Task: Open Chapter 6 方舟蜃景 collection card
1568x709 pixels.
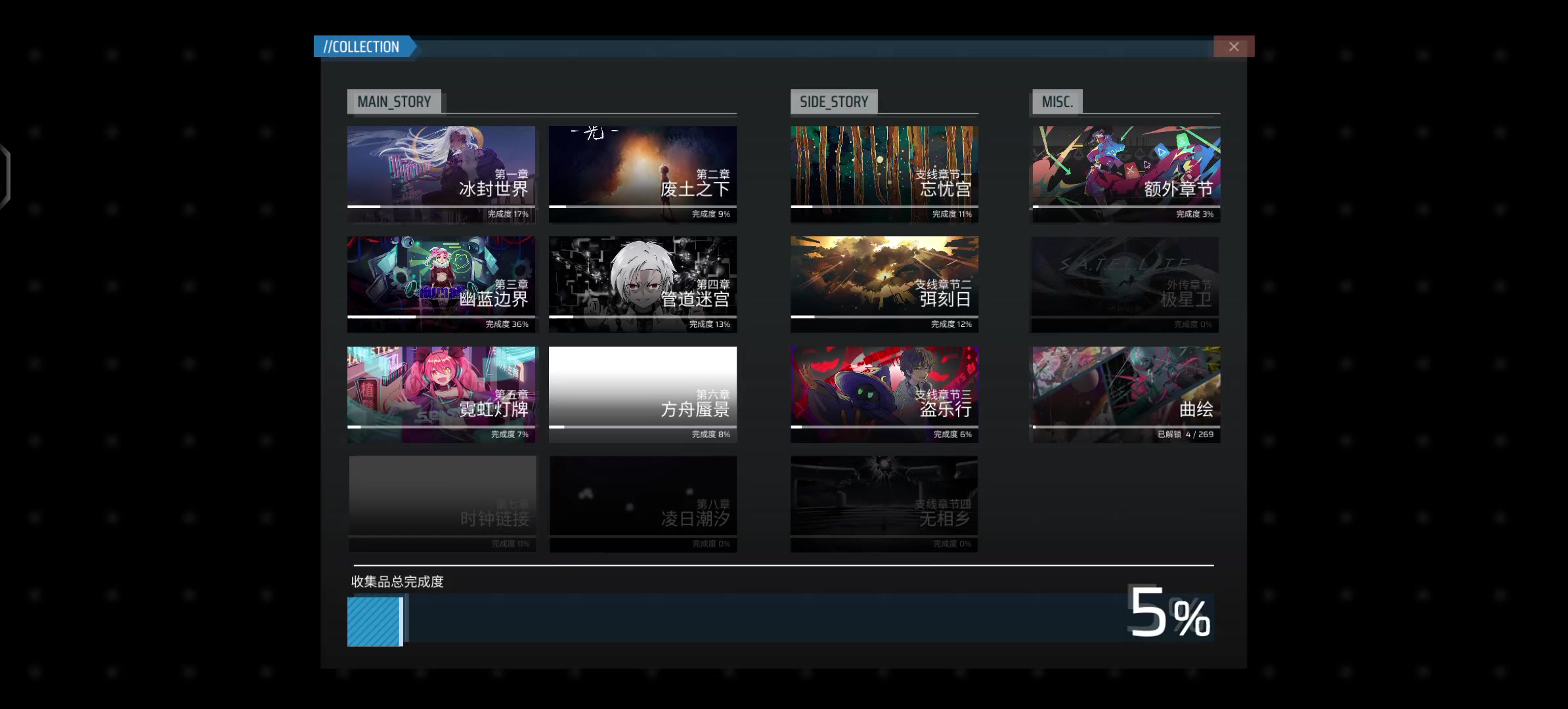Action: coord(643,395)
